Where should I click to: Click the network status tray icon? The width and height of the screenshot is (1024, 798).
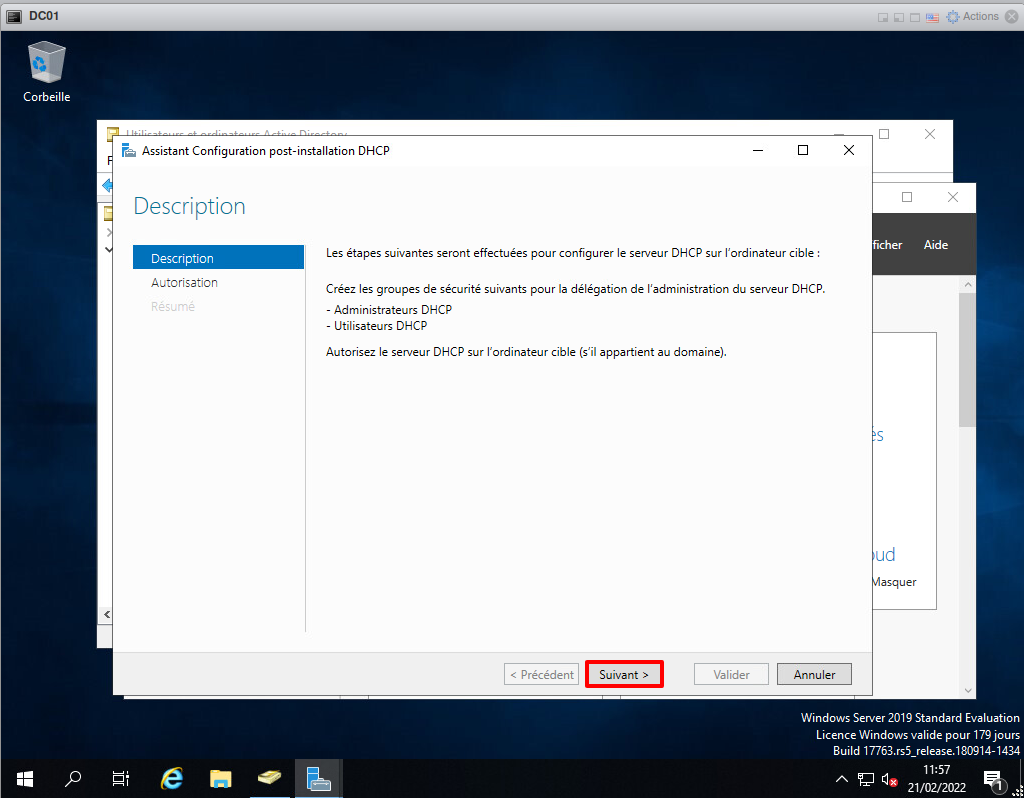(x=865, y=779)
